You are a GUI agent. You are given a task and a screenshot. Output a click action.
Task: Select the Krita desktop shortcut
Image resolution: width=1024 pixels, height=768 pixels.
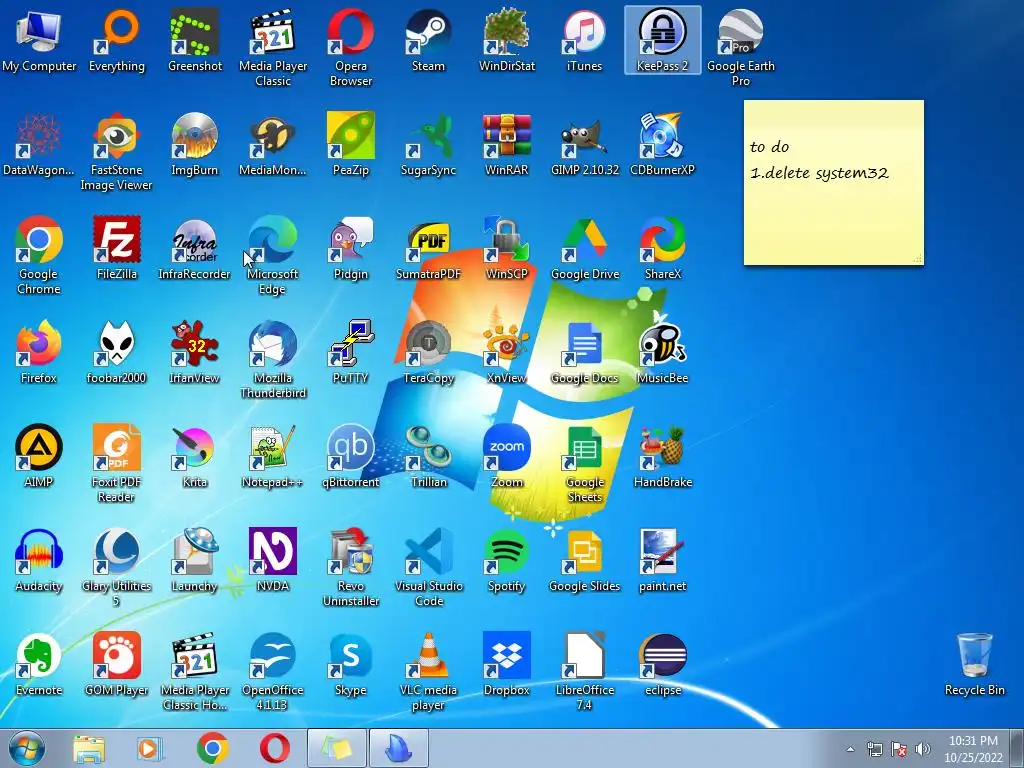click(x=195, y=456)
